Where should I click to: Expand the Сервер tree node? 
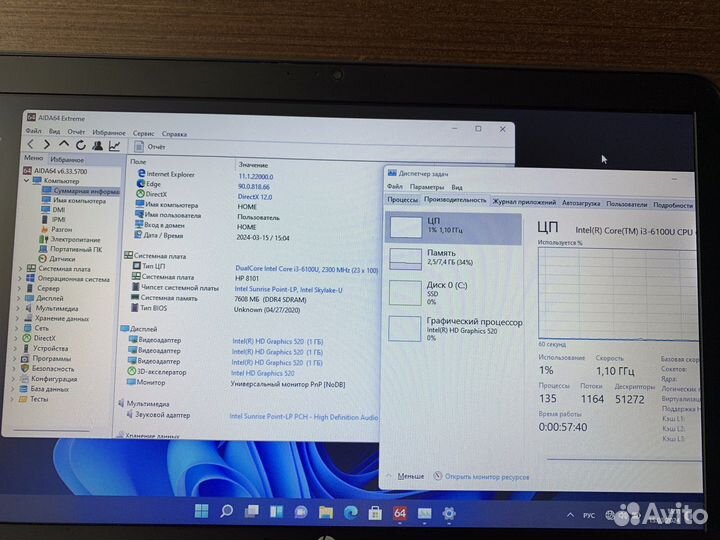point(19,288)
